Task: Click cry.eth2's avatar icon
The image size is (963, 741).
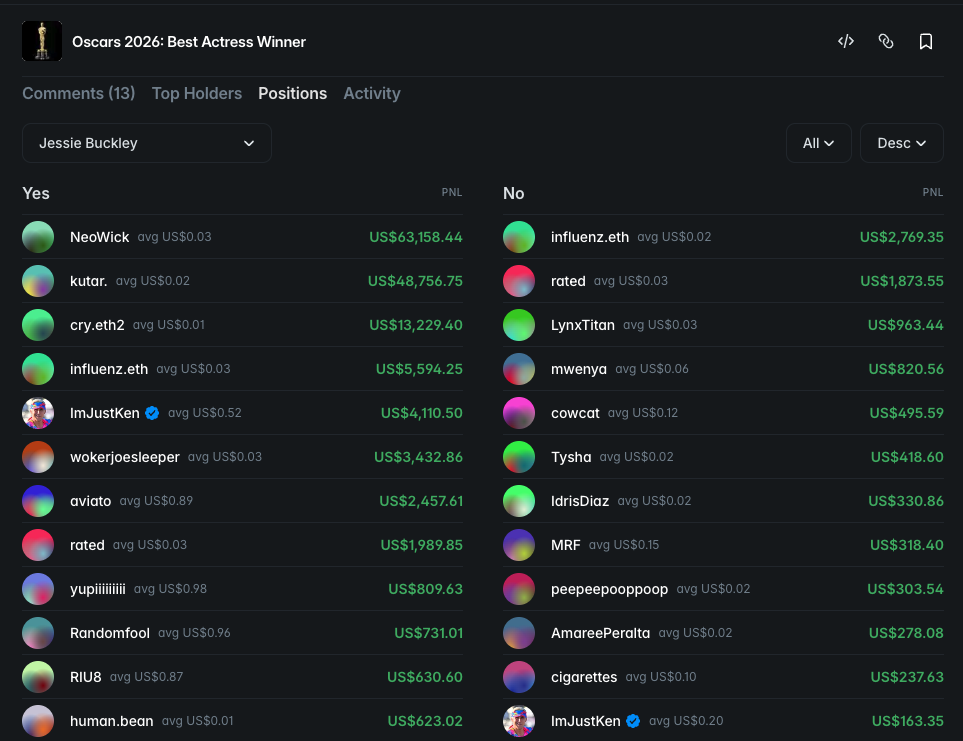Action: click(x=38, y=325)
